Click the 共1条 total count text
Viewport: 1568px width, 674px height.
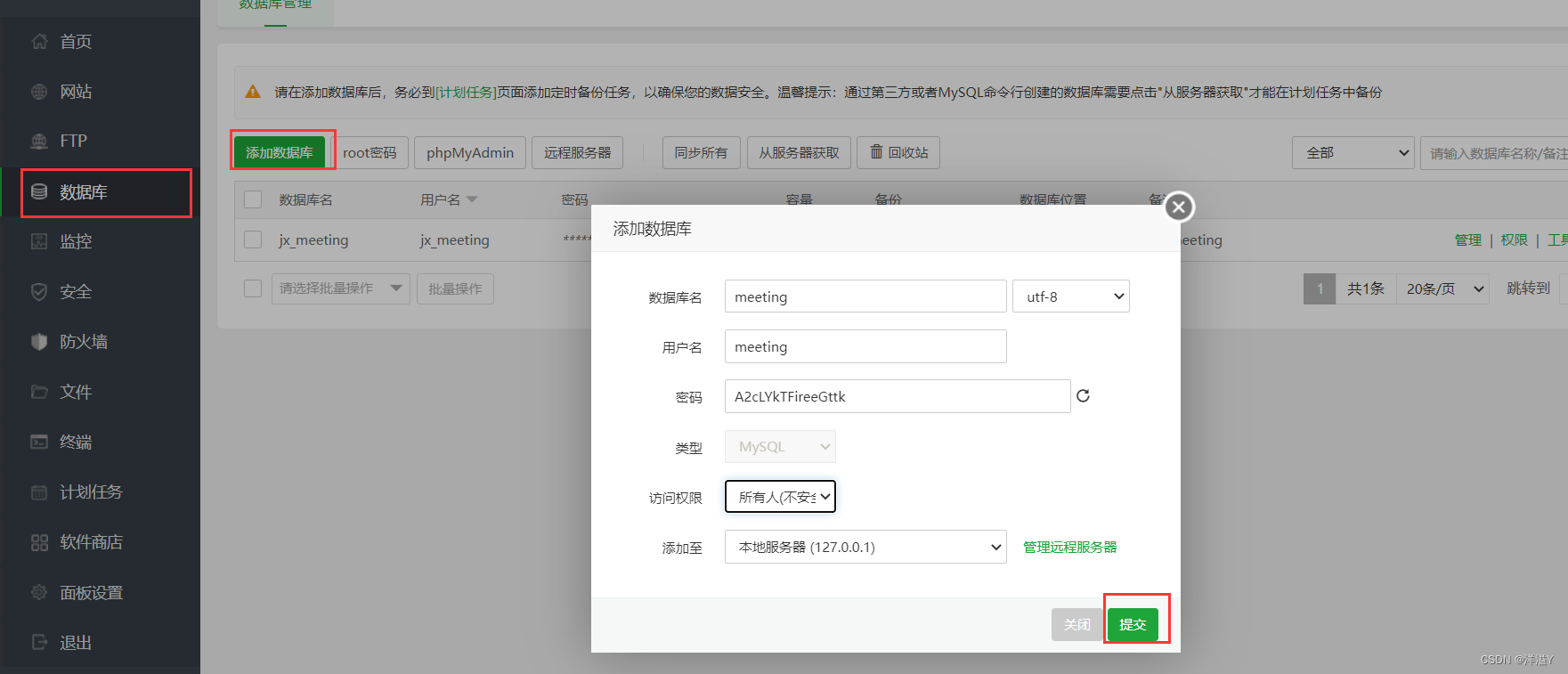[1365, 288]
